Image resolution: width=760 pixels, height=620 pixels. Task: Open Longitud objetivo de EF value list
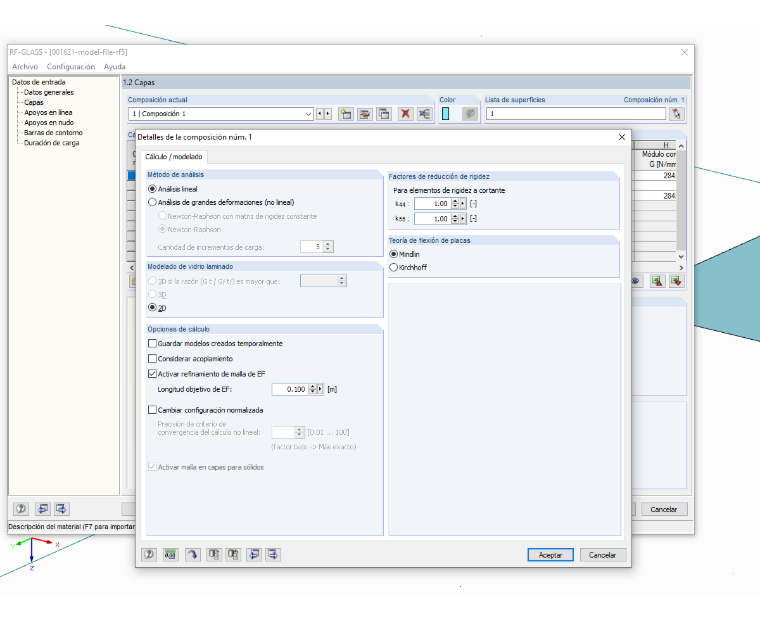pos(320,389)
